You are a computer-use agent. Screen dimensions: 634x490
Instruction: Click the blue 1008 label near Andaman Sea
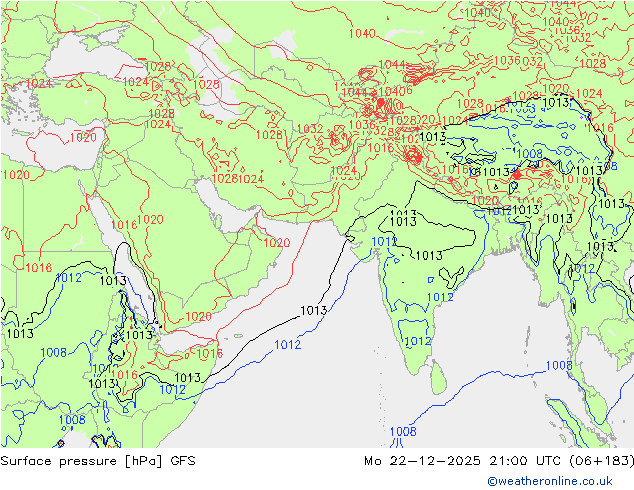[559, 365]
